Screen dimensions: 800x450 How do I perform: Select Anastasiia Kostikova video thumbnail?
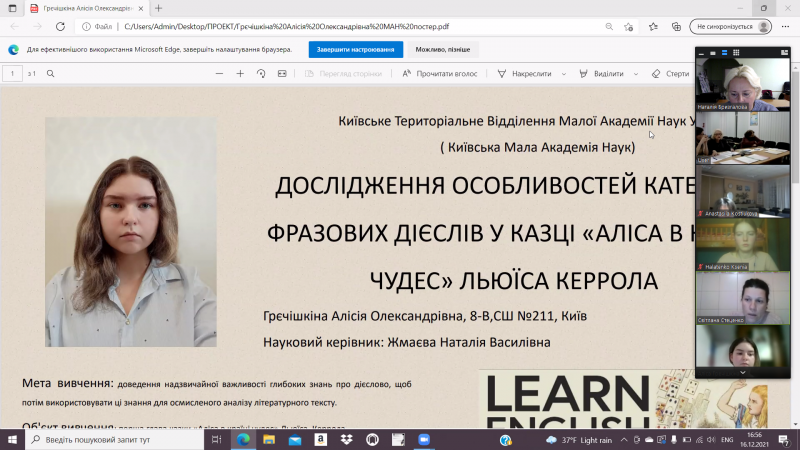(x=743, y=191)
